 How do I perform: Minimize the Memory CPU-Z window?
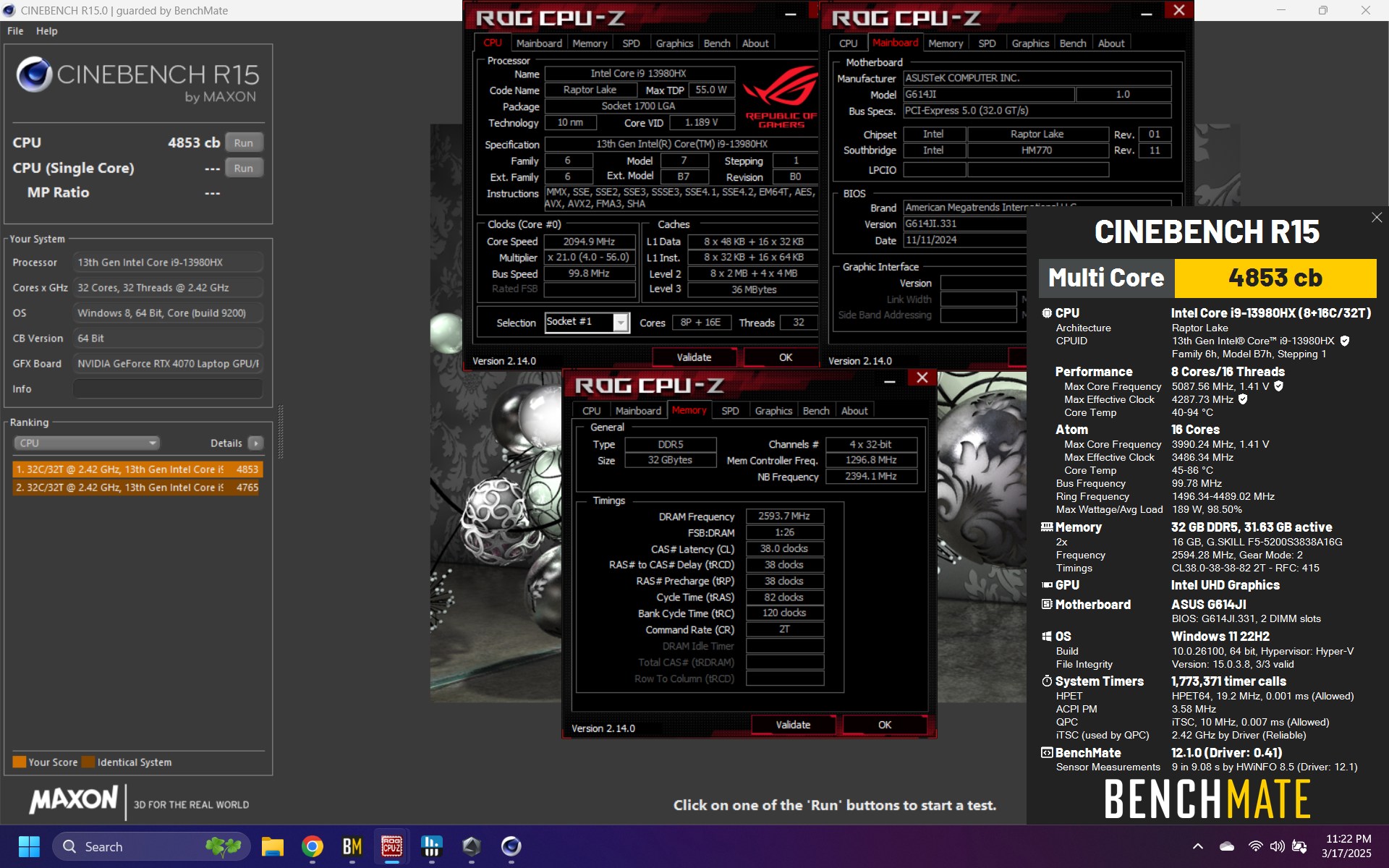pyautogui.click(x=890, y=379)
